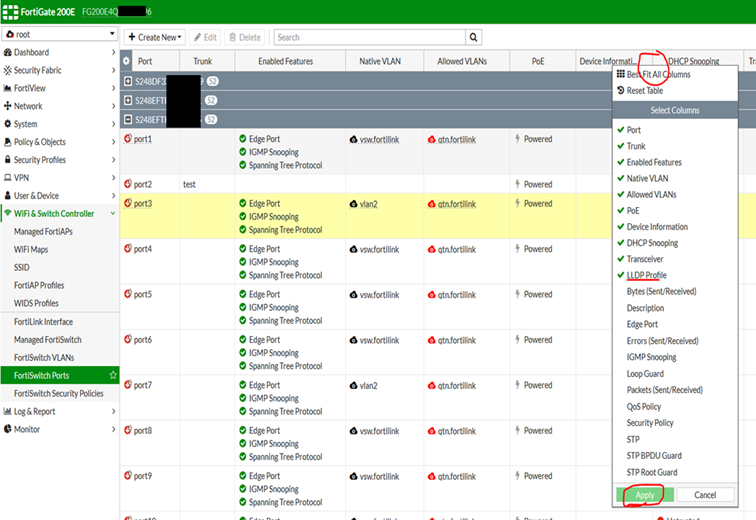Viewport: 756px width, 520px height.
Task: Click the Security Profiles lock icon
Action: [x=7, y=160]
